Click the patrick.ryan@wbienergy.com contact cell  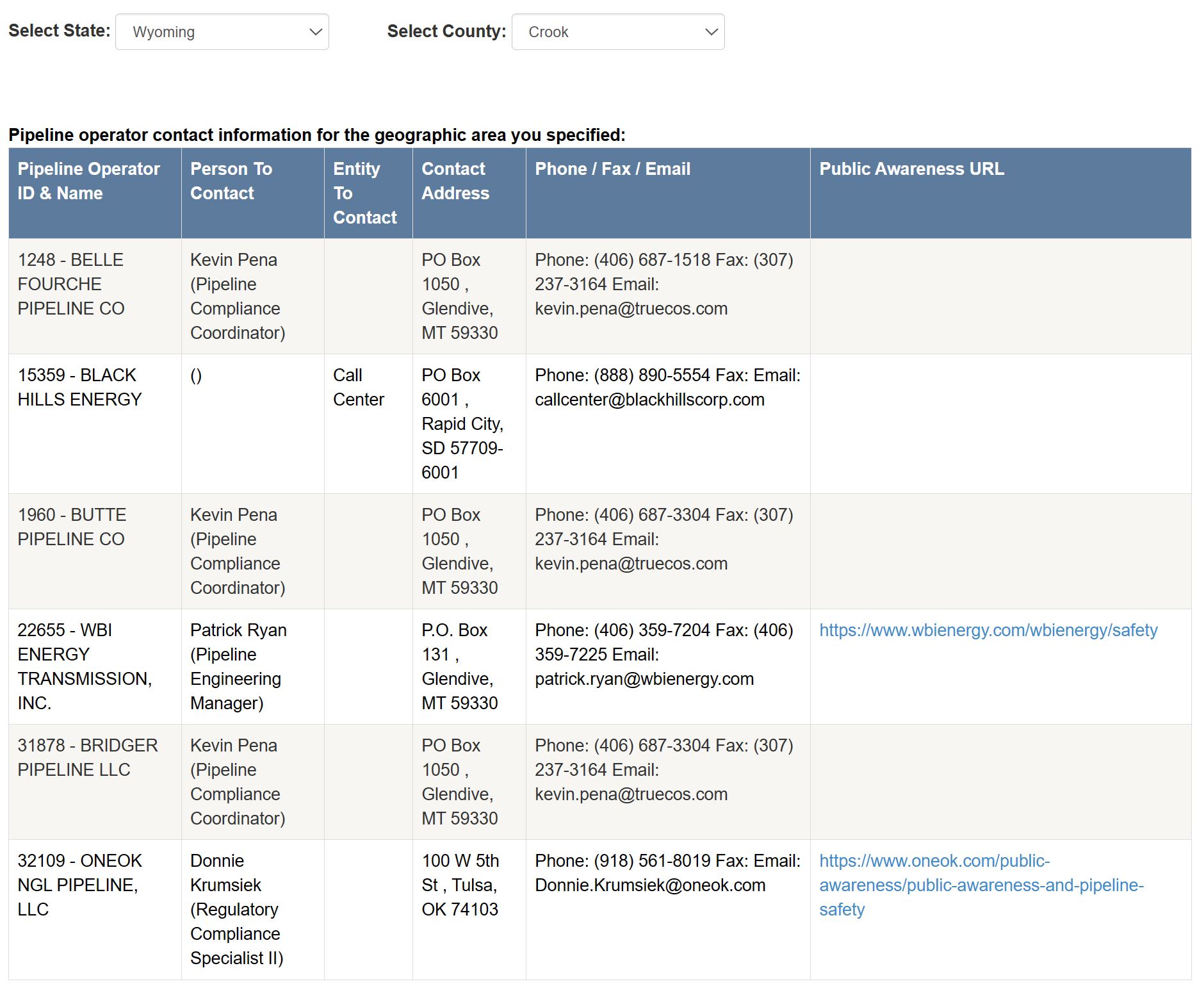point(668,667)
